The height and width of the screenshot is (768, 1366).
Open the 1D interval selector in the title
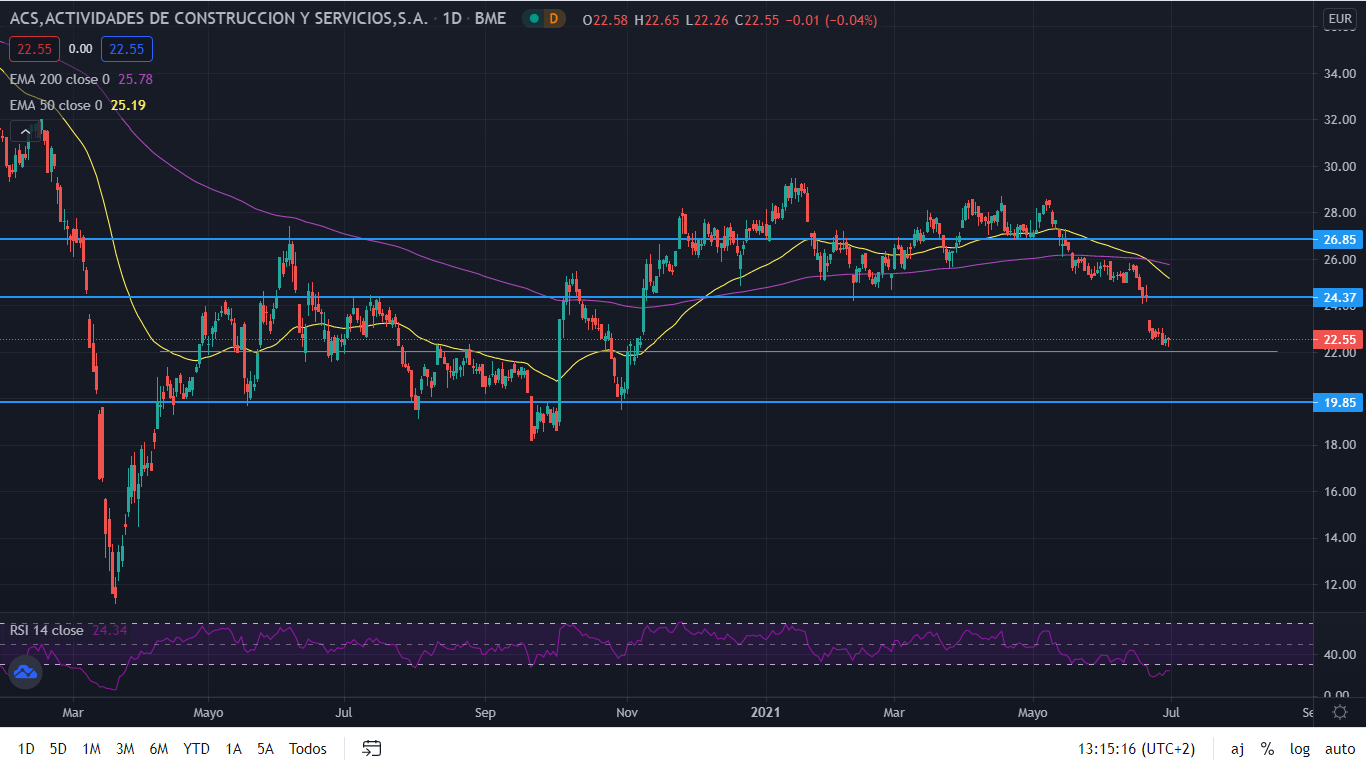coord(453,19)
